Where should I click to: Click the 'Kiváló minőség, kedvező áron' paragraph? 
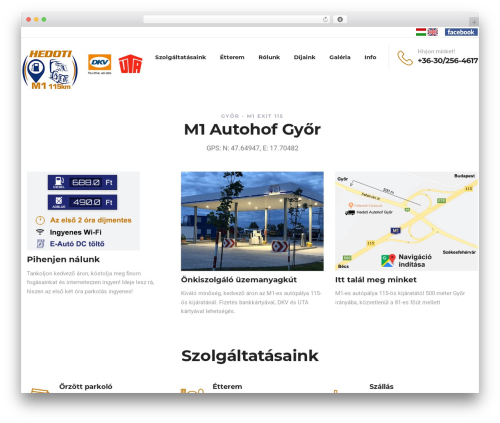point(251,302)
